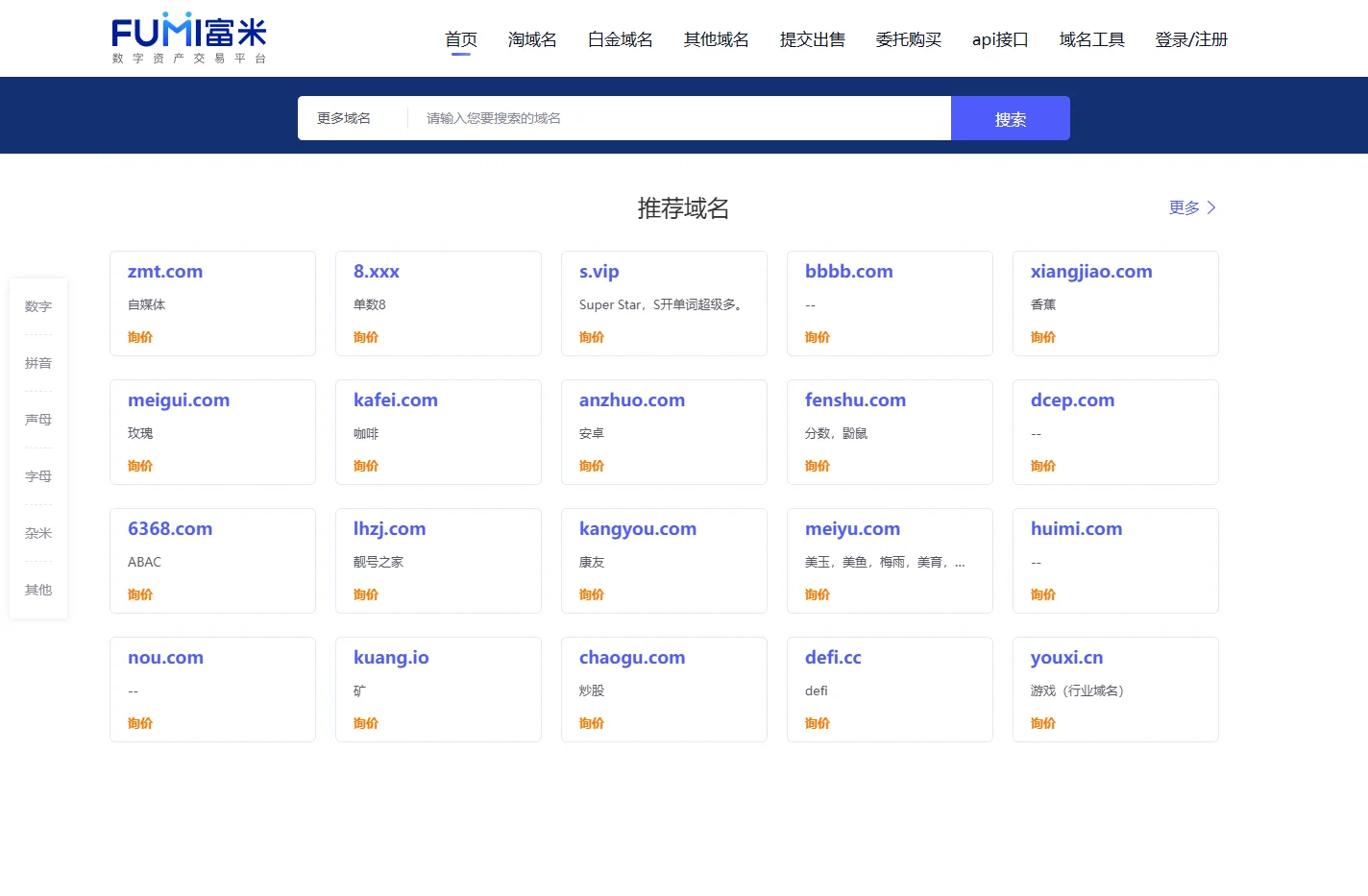1368x896 pixels.
Task: Click the FUMI 富米 logo
Action: [189, 38]
